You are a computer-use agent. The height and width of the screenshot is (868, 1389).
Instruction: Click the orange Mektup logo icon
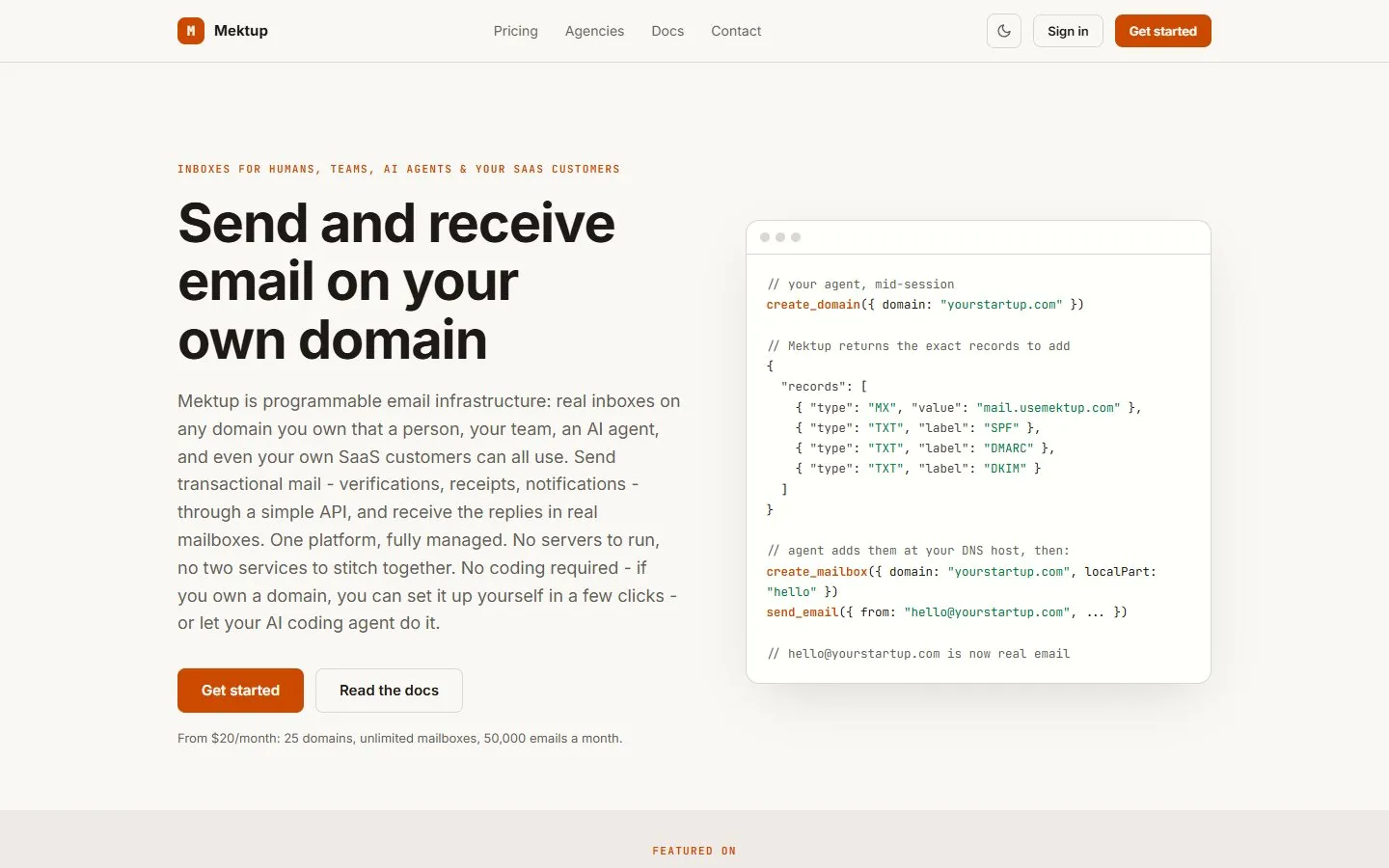tap(191, 31)
